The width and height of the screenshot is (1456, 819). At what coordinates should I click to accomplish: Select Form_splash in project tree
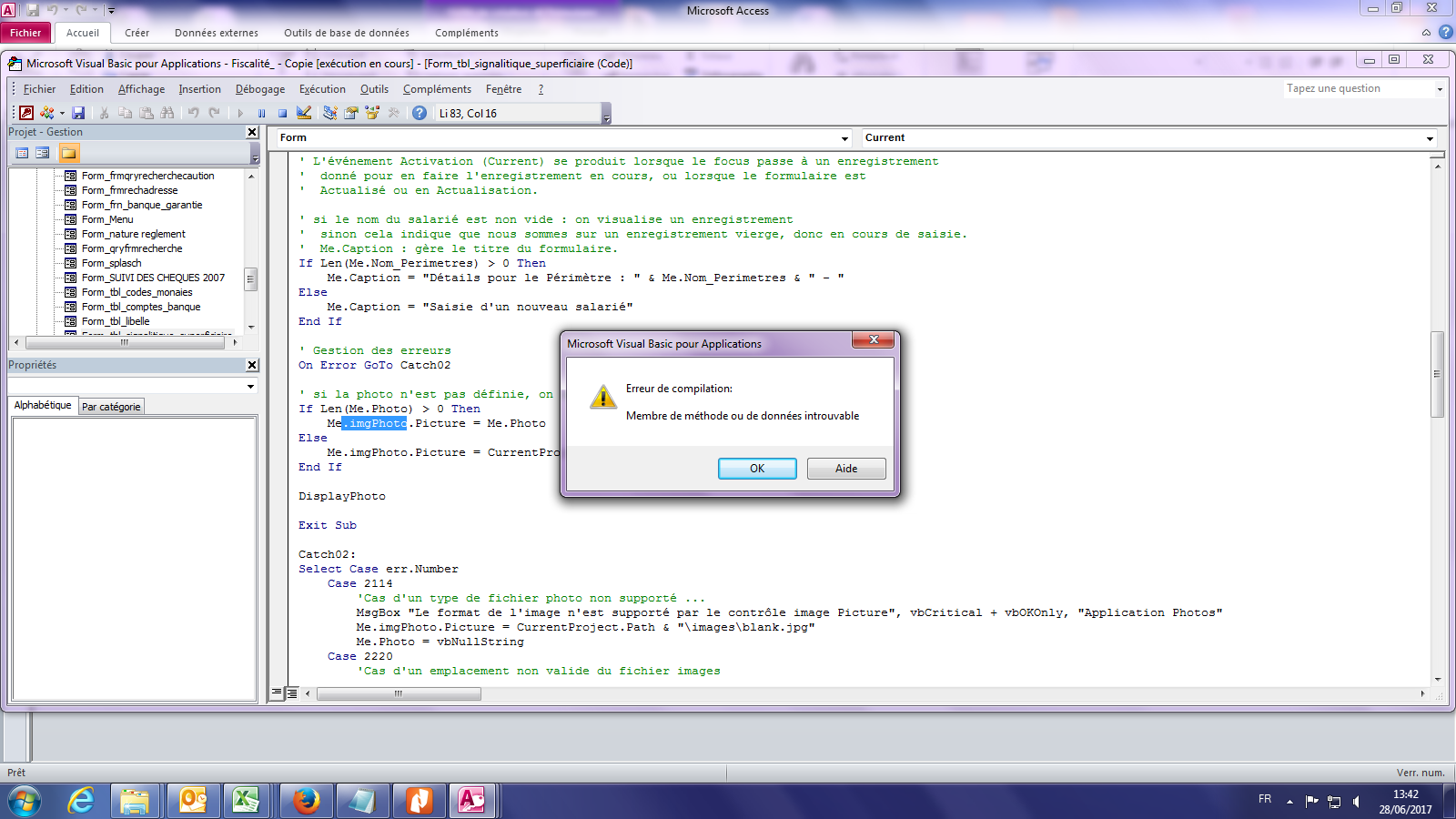point(111,263)
